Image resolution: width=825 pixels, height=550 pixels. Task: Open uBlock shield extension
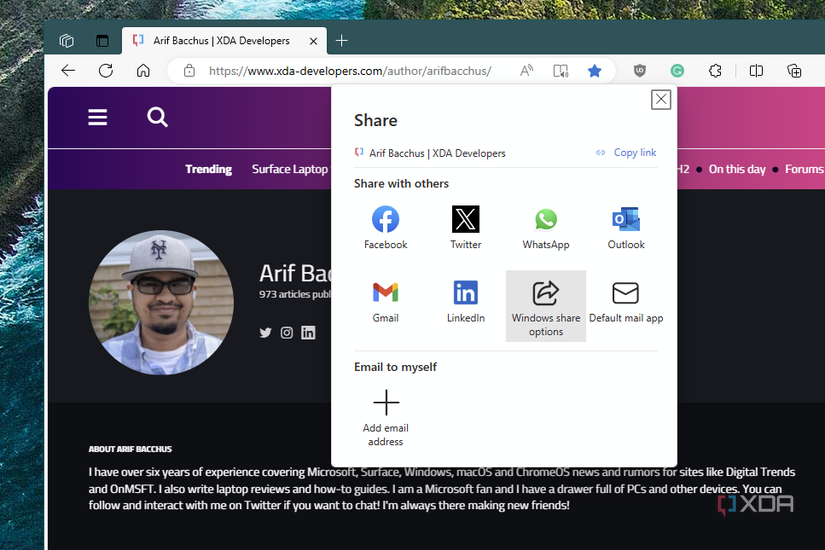(639, 71)
